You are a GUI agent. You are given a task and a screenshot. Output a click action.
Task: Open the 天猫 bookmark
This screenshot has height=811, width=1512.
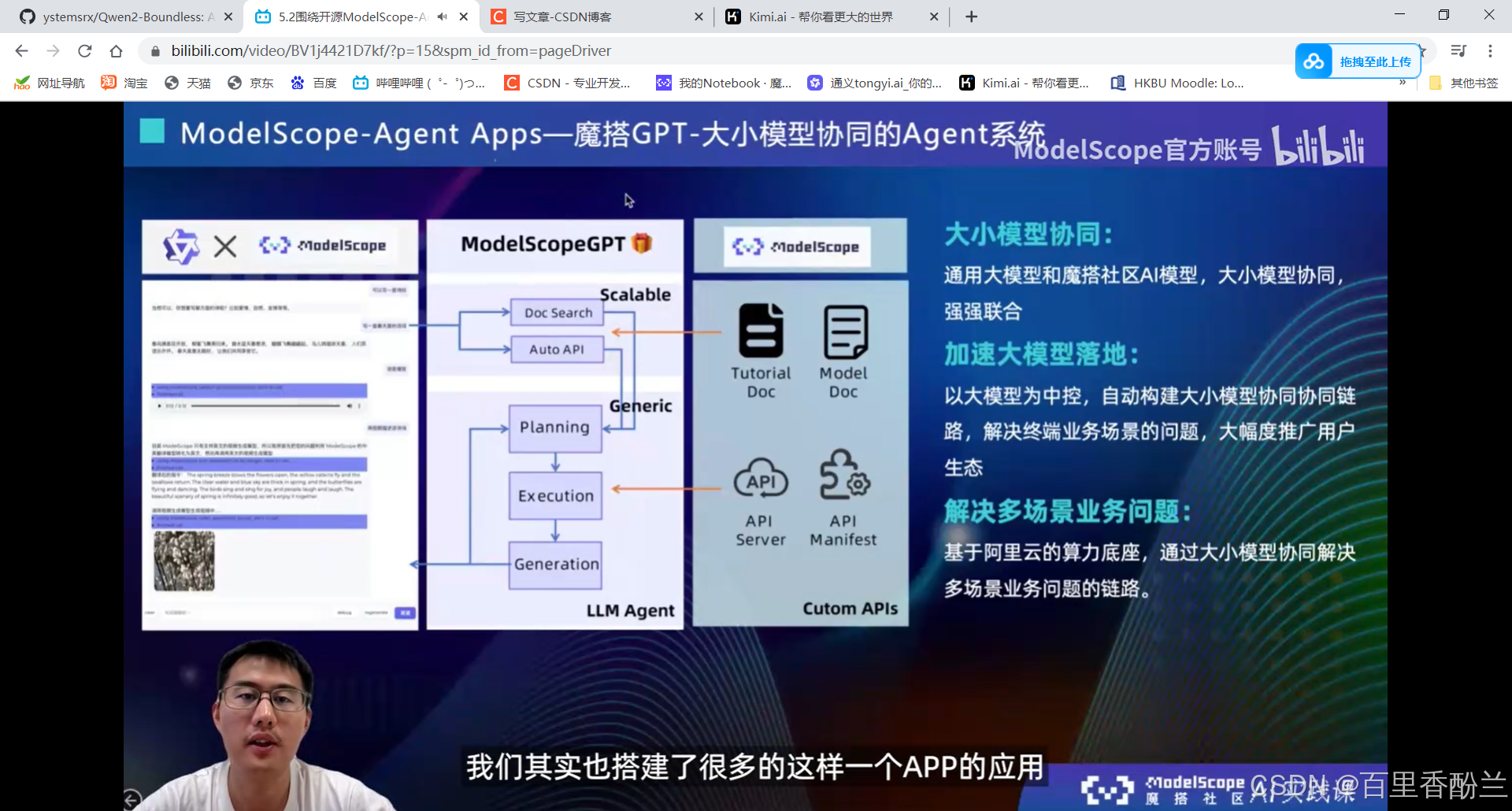(x=187, y=83)
